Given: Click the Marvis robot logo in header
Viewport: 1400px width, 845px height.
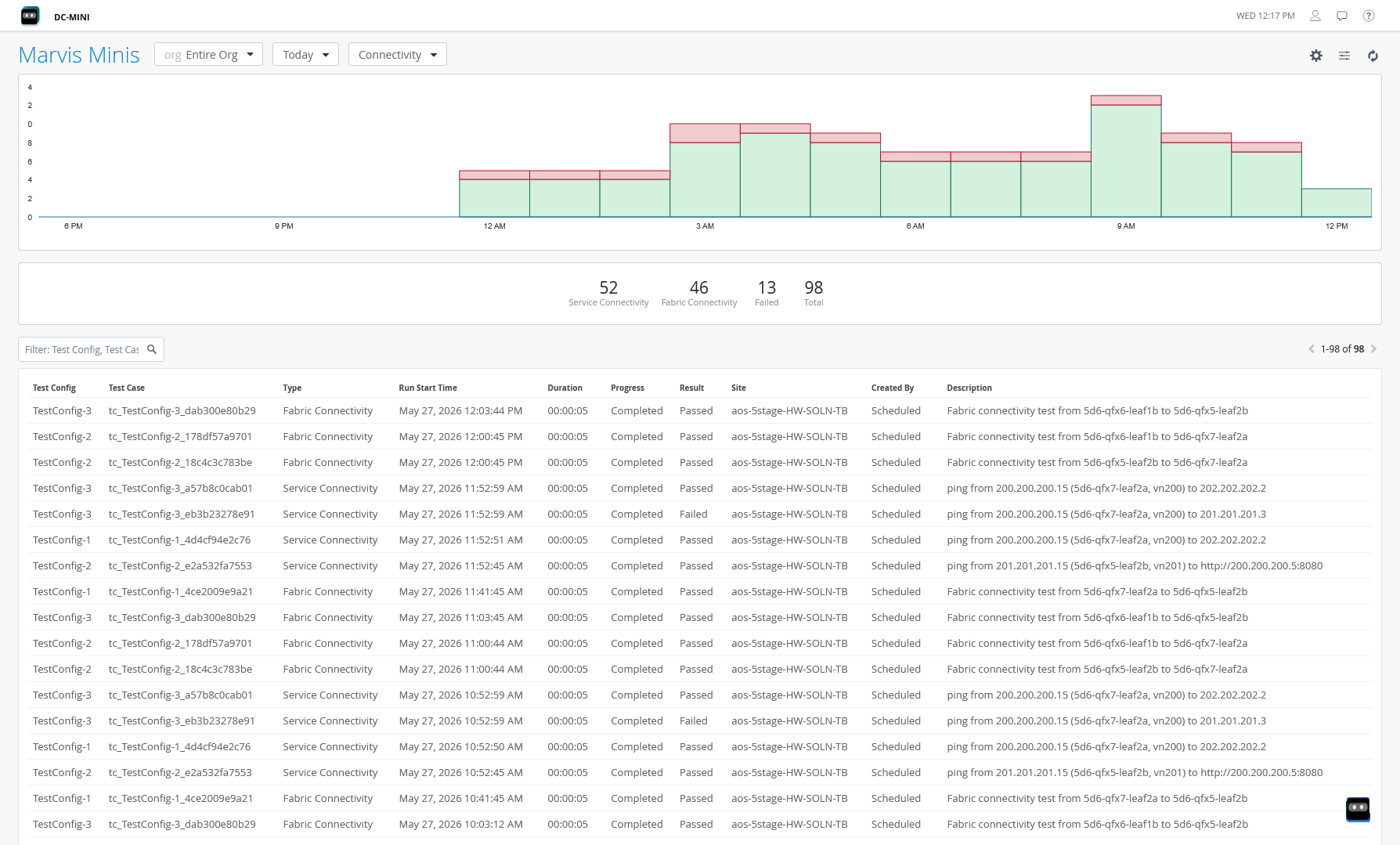Looking at the screenshot, I should point(30,16).
